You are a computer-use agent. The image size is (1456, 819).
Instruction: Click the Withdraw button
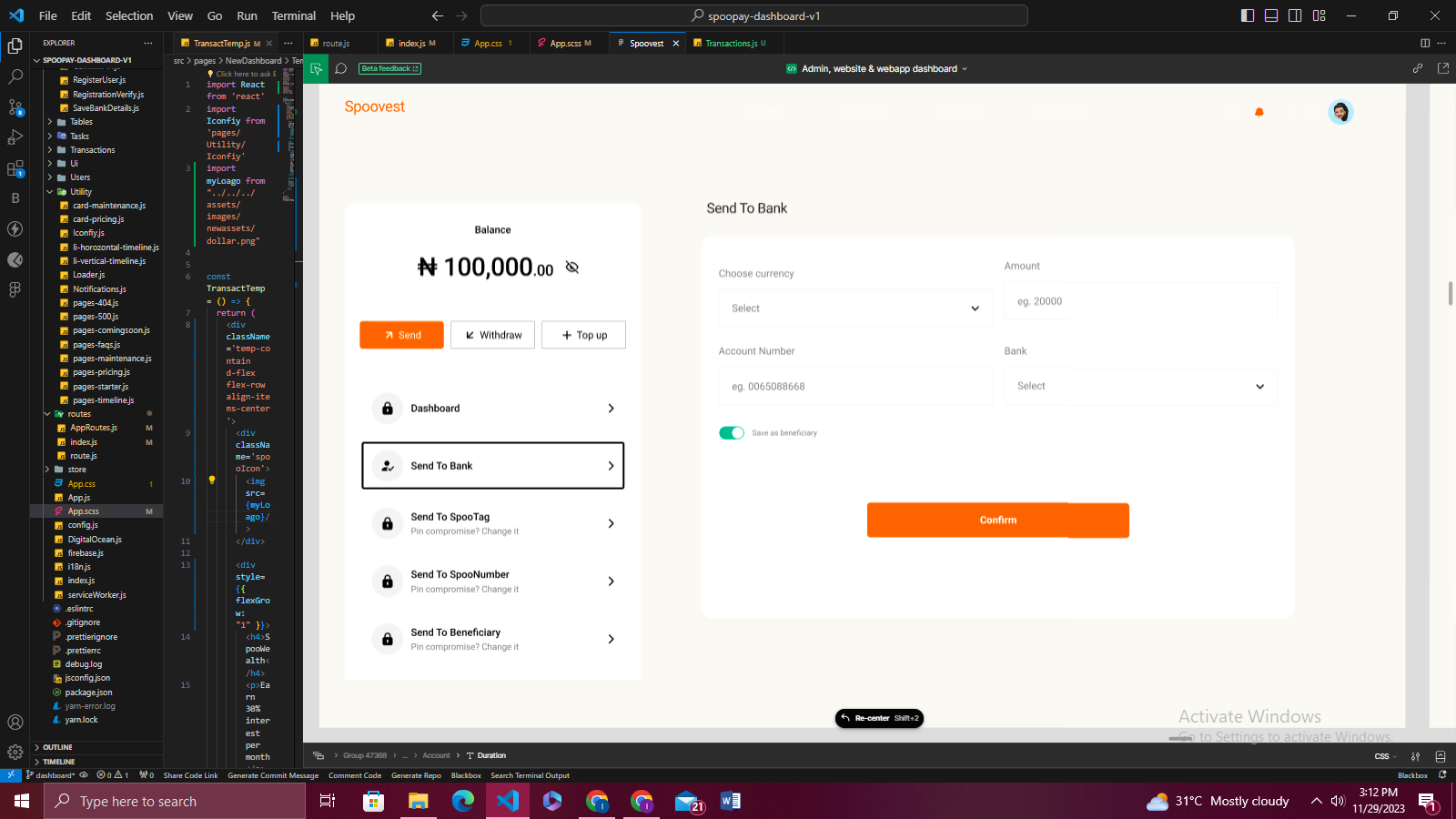tap(493, 335)
